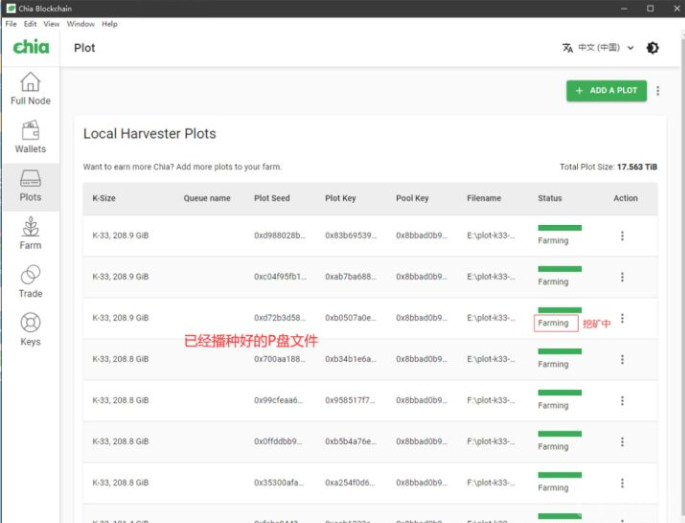Click the Action column header

click(625, 198)
